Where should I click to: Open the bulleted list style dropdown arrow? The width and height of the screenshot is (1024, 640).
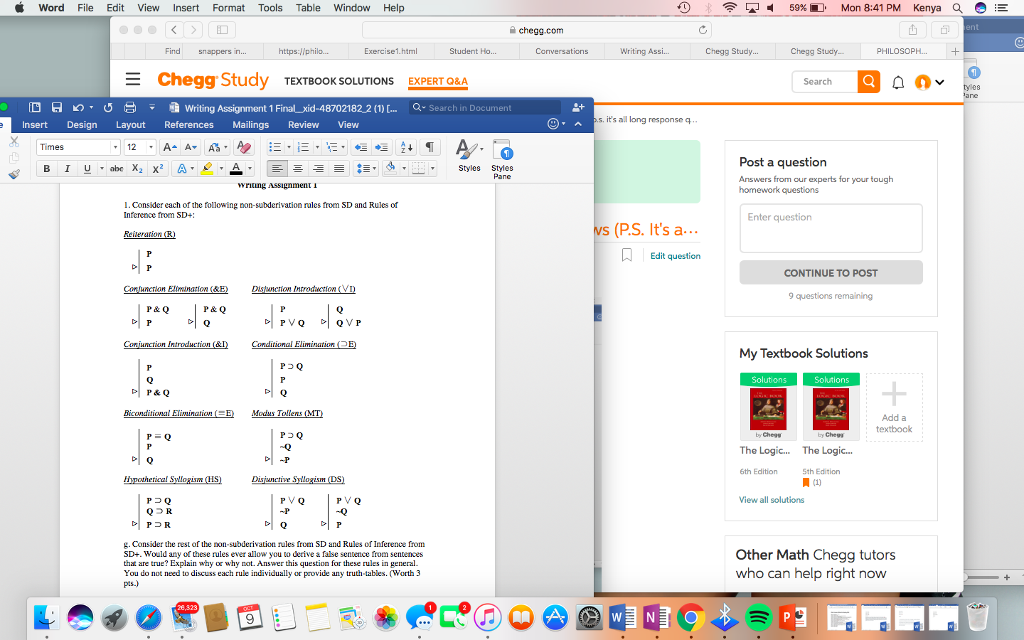(x=289, y=147)
